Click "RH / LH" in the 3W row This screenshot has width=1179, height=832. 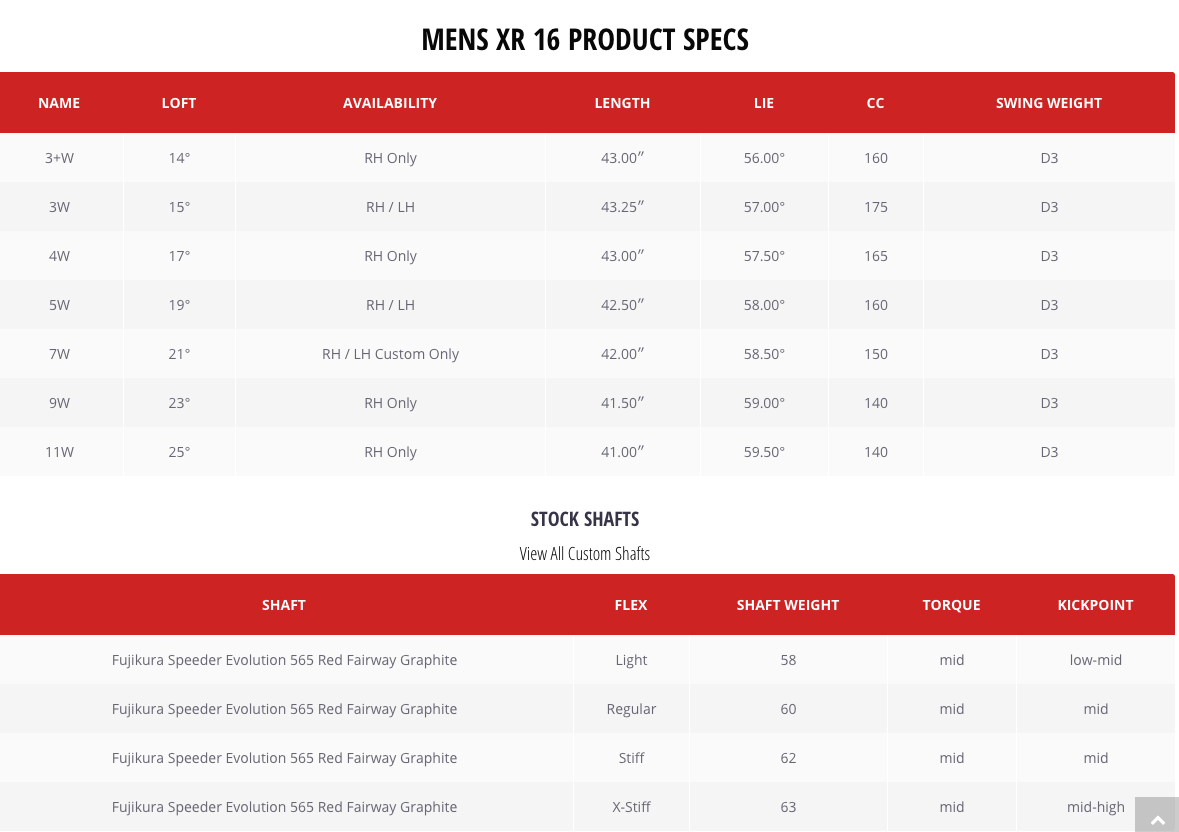coord(390,207)
